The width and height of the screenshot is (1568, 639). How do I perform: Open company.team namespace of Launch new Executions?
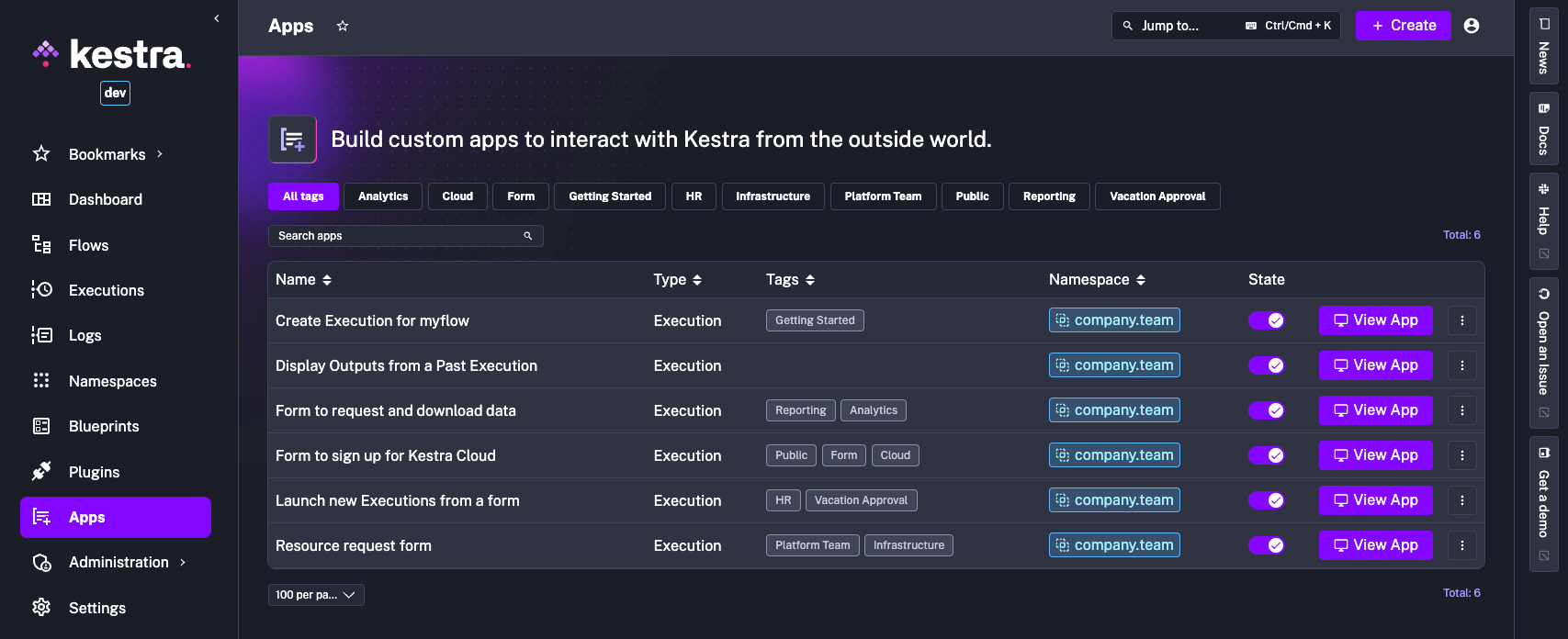tap(1114, 500)
